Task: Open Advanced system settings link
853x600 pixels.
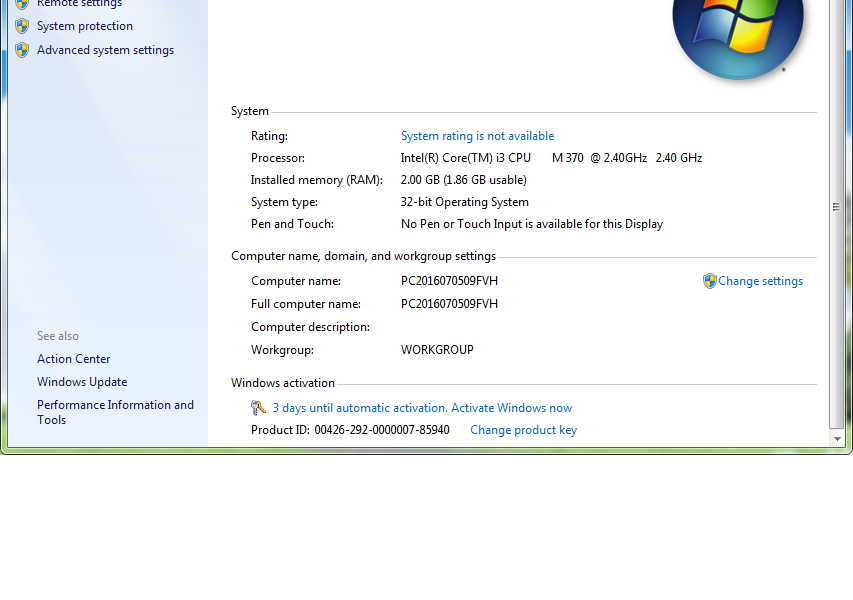Action: [x=106, y=50]
